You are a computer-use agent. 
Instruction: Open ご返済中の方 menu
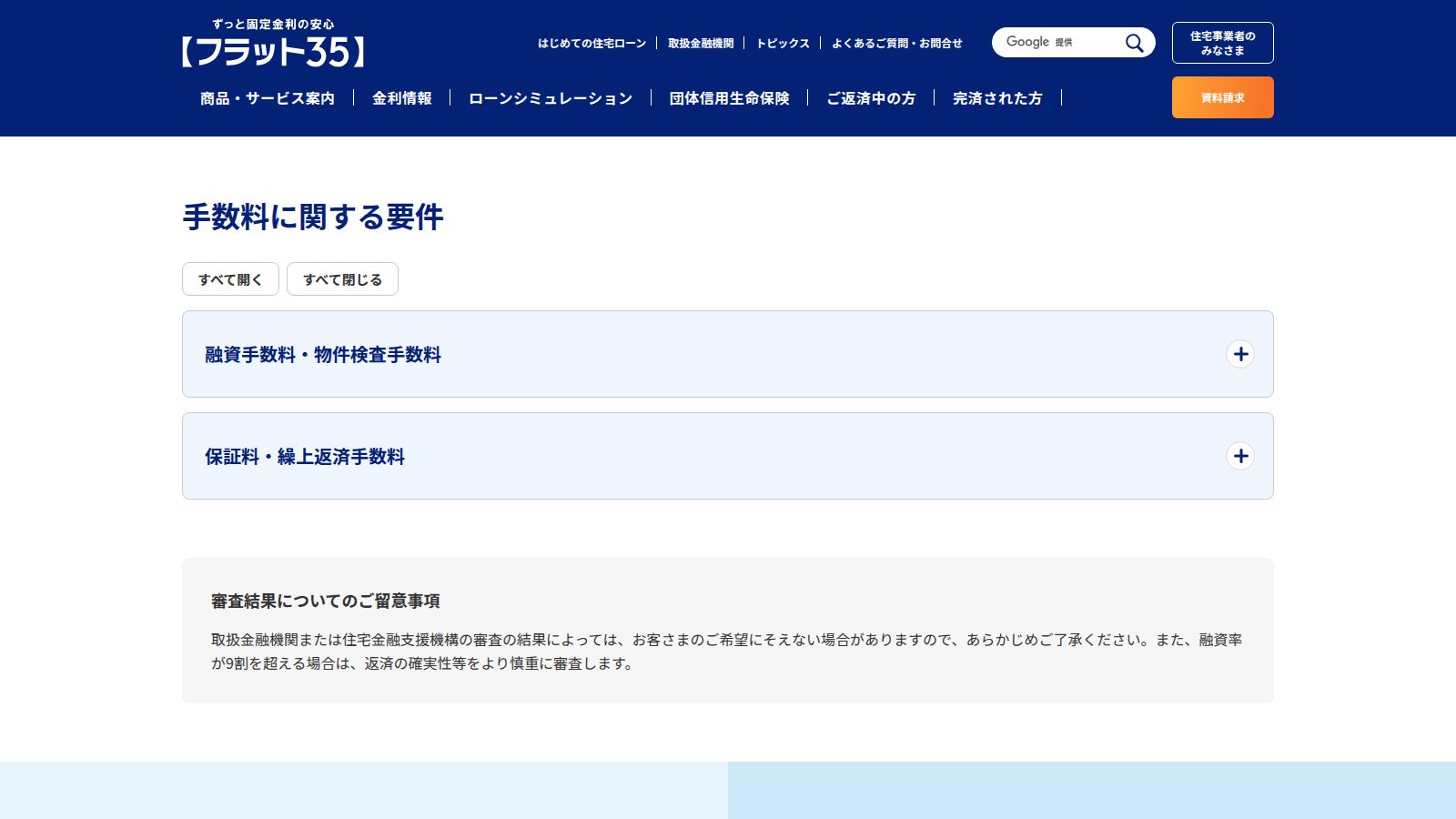pyautogui.click(x=871, y=98)
